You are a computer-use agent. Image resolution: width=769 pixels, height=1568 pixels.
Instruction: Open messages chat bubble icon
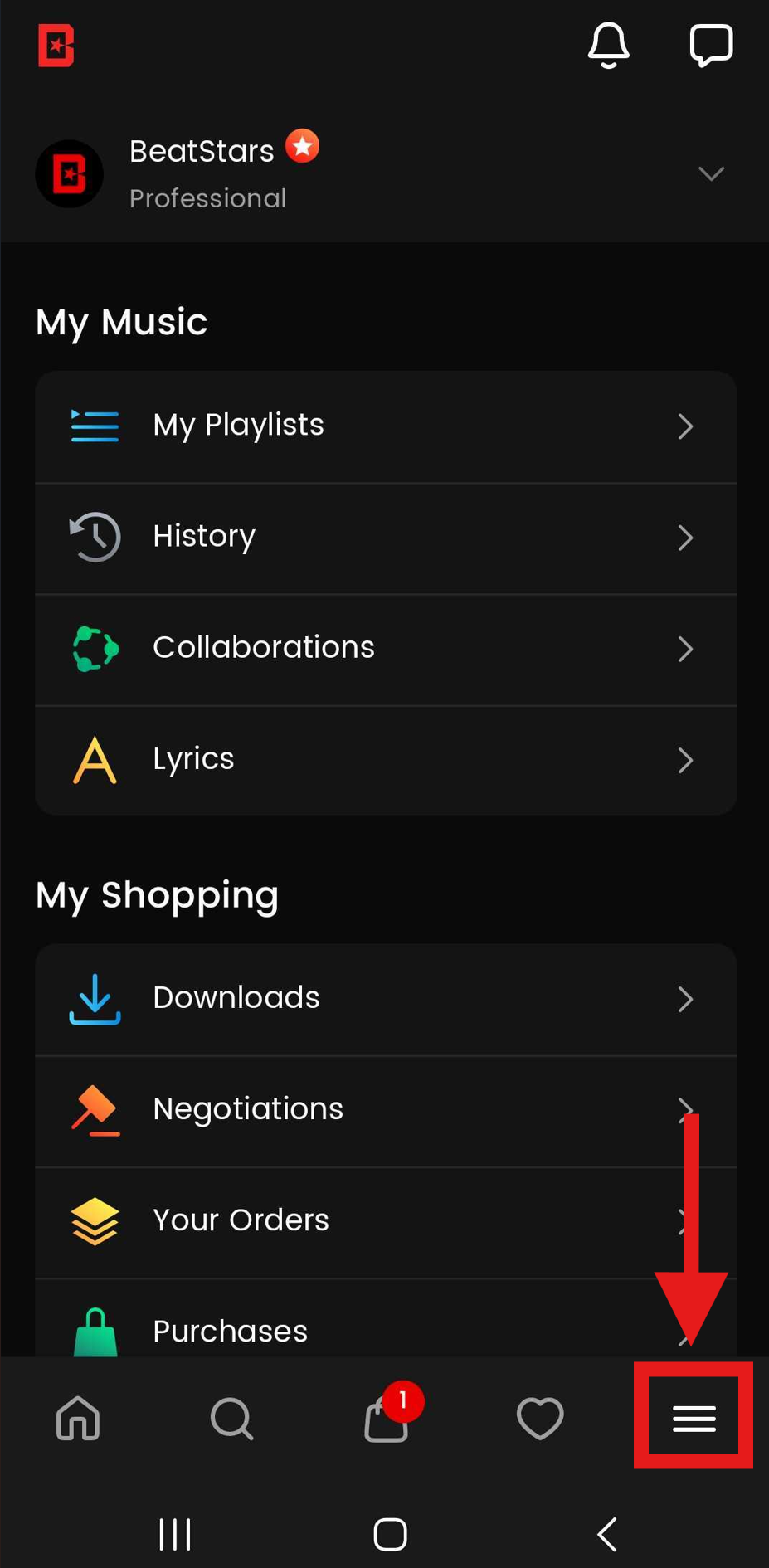[711, 45]
